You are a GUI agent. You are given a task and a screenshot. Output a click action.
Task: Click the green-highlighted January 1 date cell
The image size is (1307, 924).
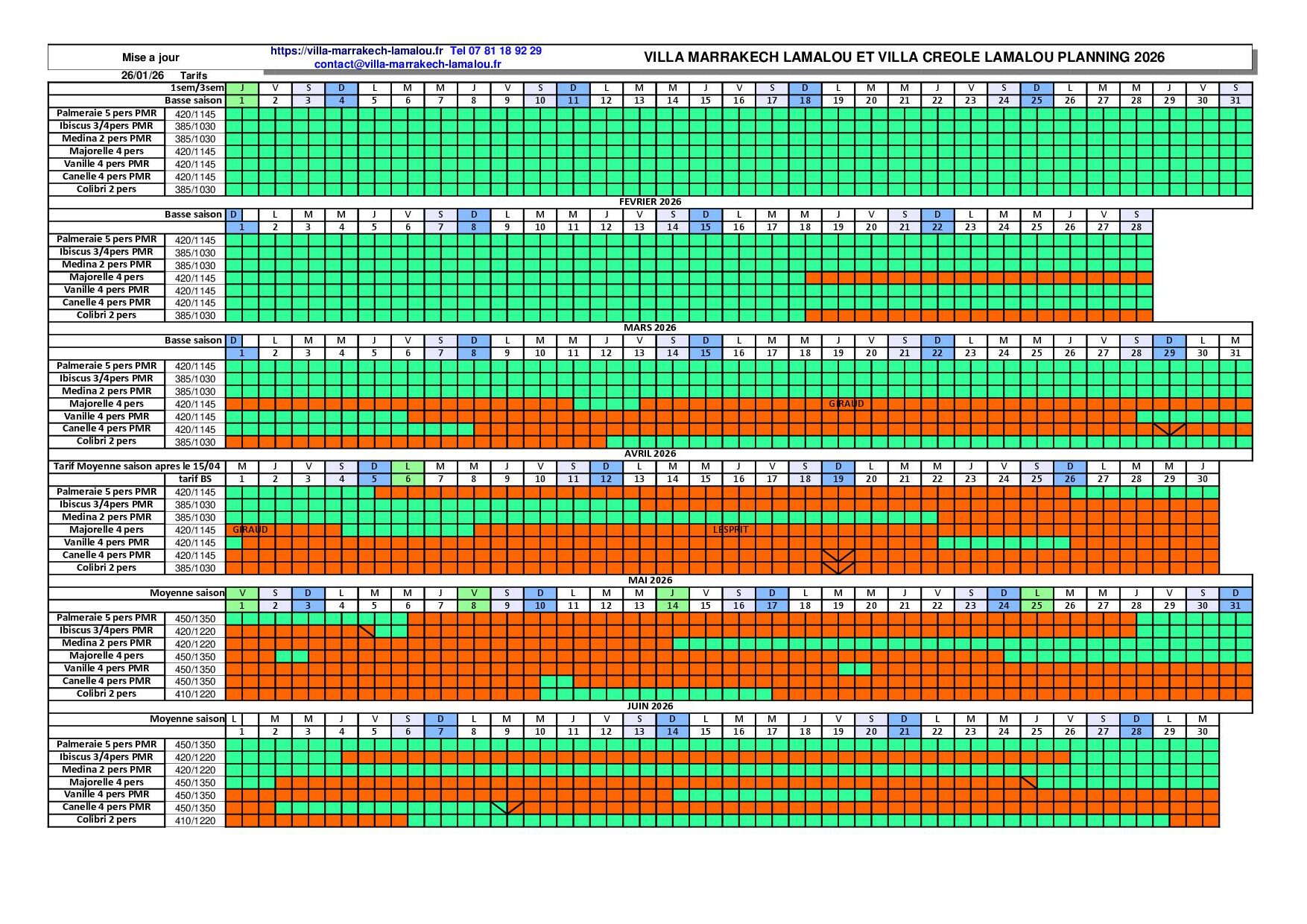click(241, 101)
